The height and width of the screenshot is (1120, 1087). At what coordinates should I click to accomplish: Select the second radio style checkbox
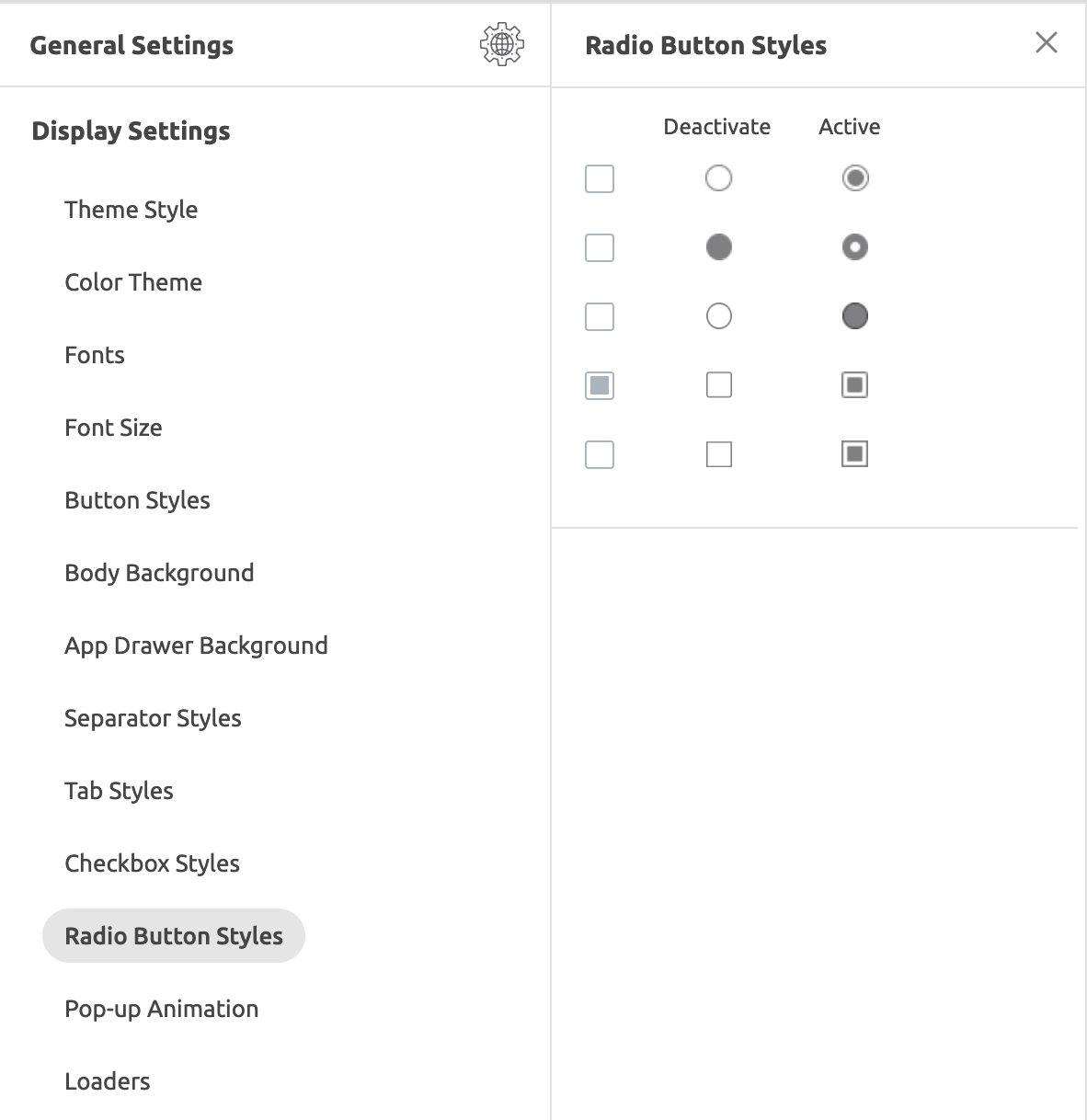tap(600, 247)
